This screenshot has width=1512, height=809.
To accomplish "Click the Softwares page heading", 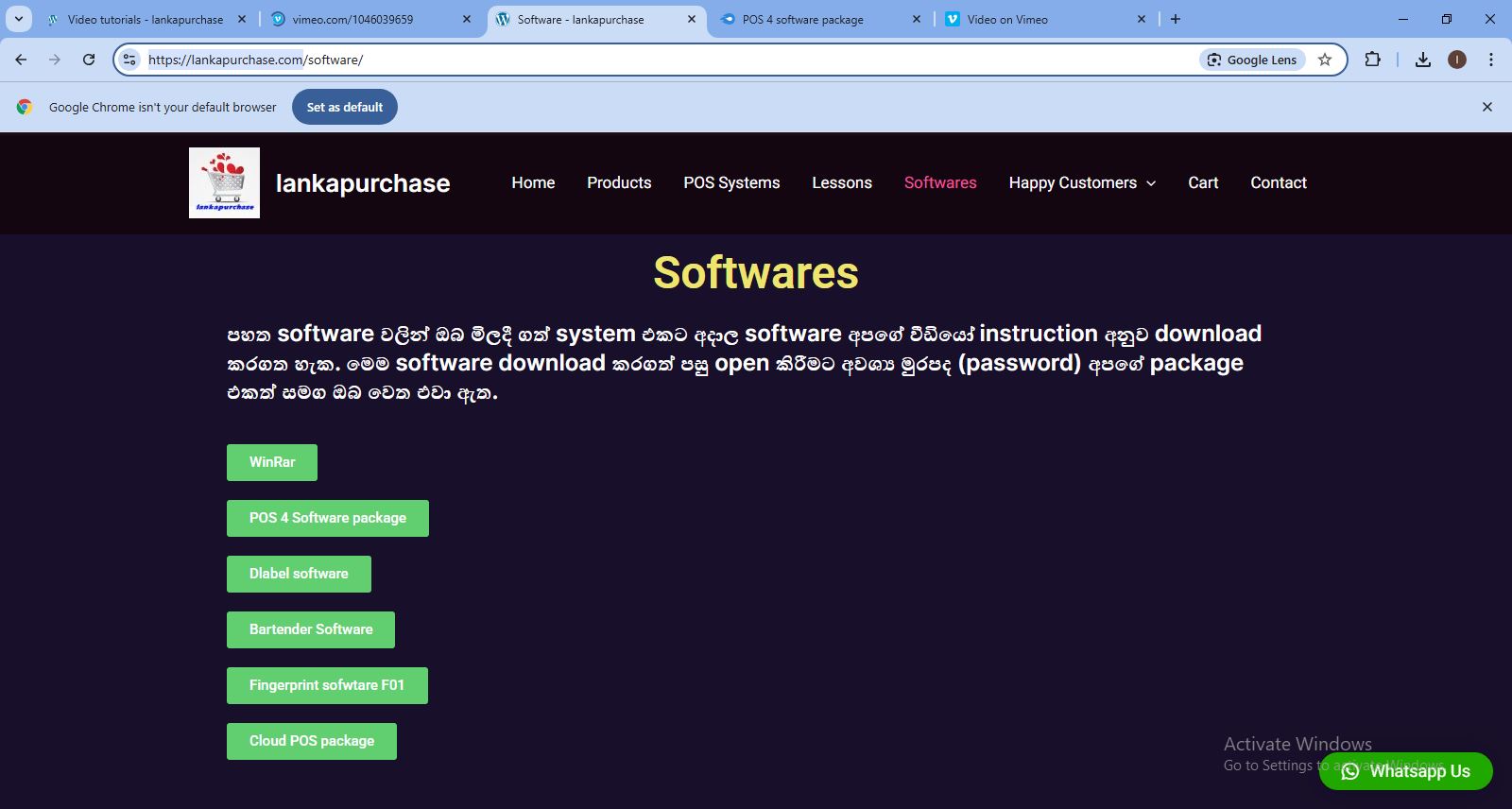I will tap(756, 273).
